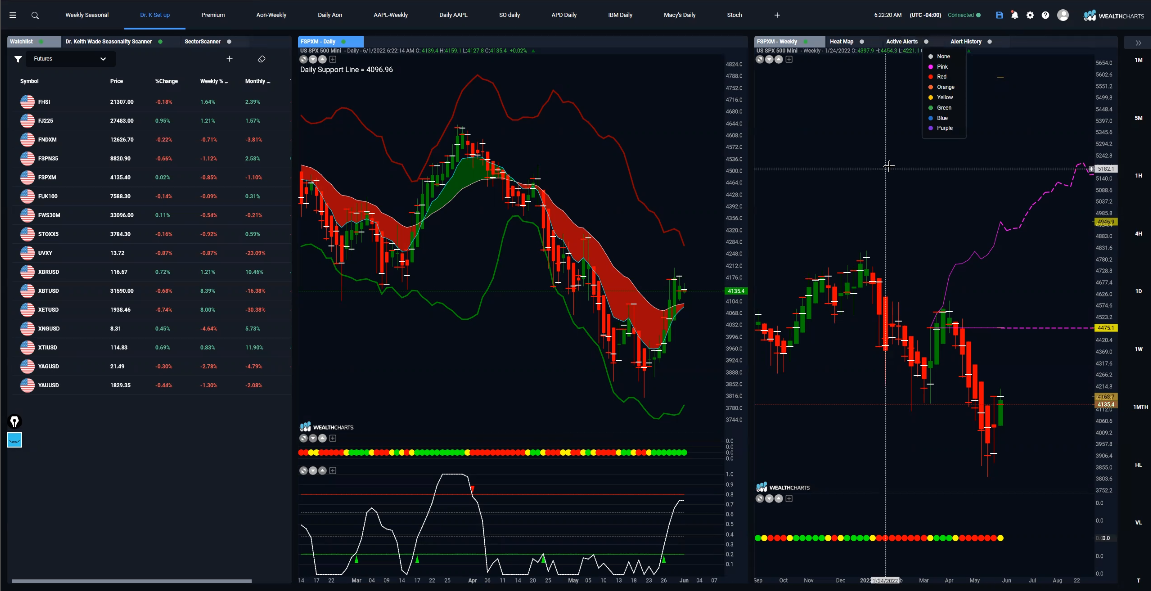Click the square plus icon on daily chart

[x=333, y=59]
